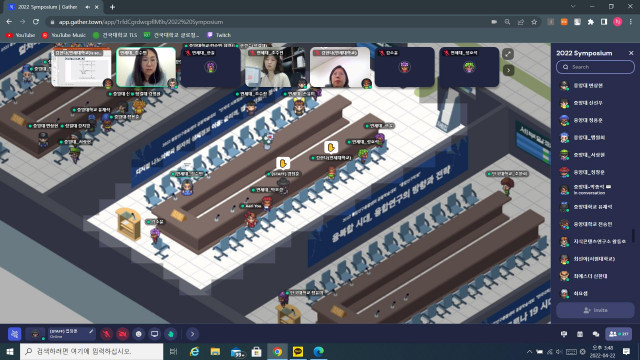This screenshot has width=640, height=360.
Task: Open the avatar character customization icon
Action: point(36,334)
